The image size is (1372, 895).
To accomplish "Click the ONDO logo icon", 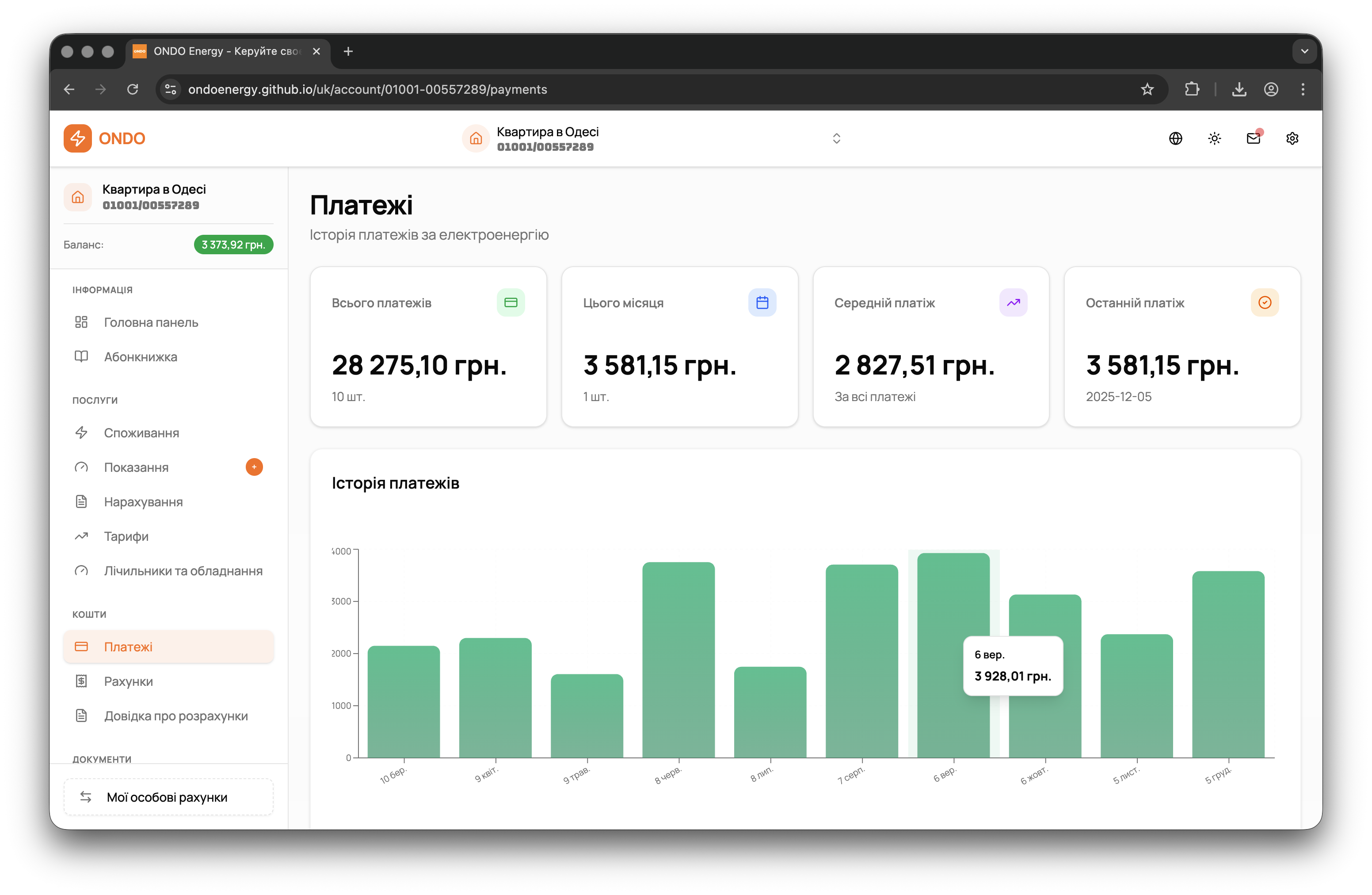I will pyautogui.click(x=78, y=138).
